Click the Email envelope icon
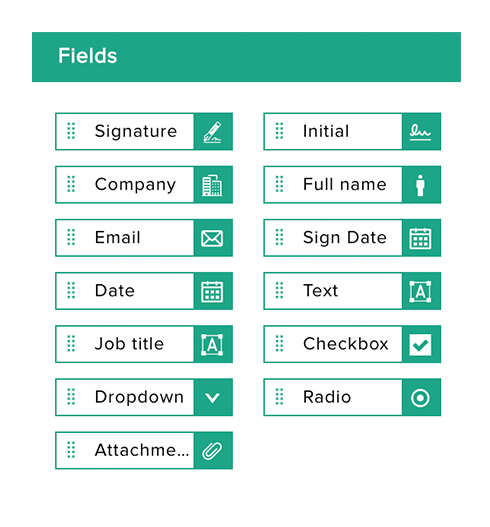The image size is (490, 527). tap(212, 238)
